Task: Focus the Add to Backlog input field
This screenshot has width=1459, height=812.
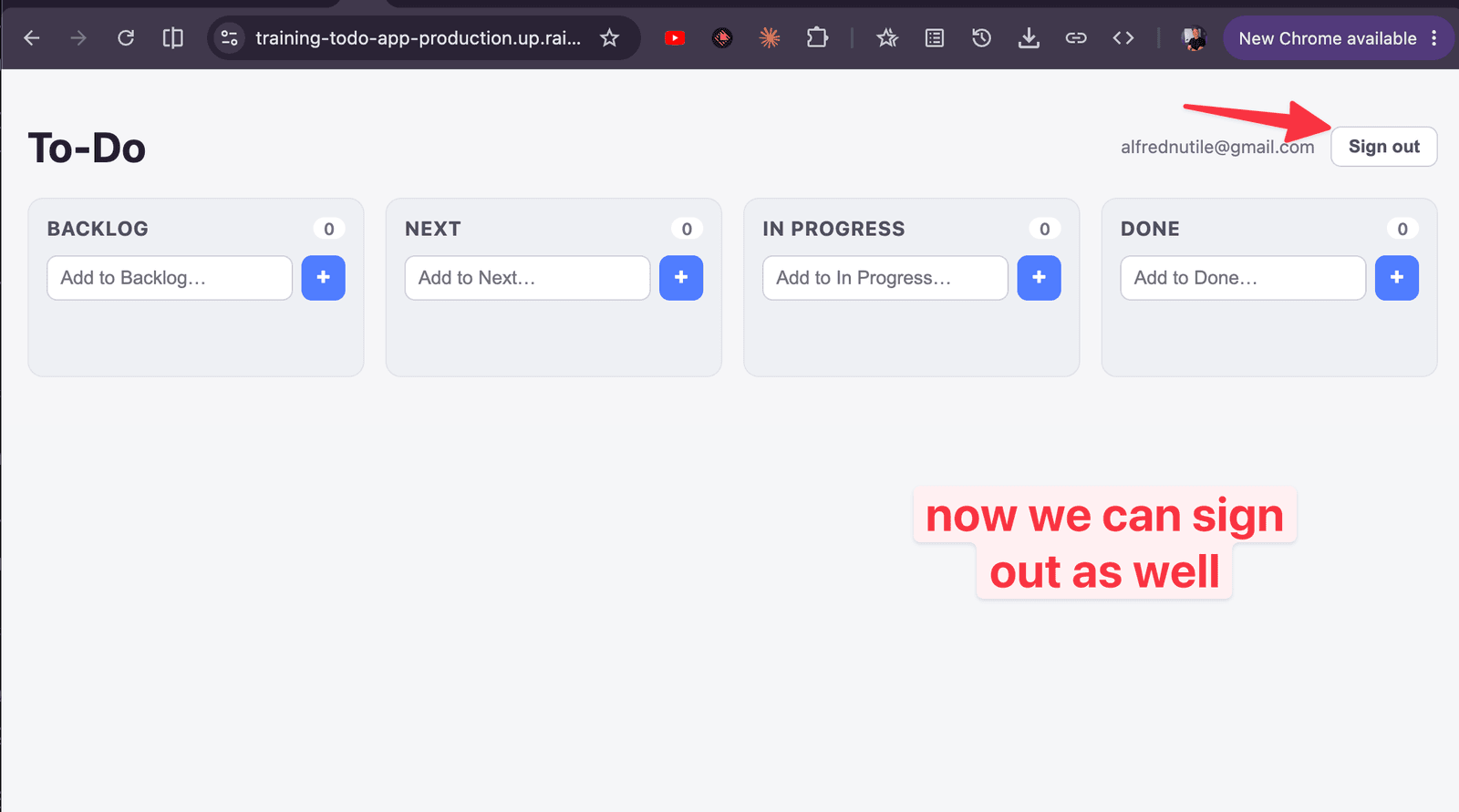Action: pos(170,278)
